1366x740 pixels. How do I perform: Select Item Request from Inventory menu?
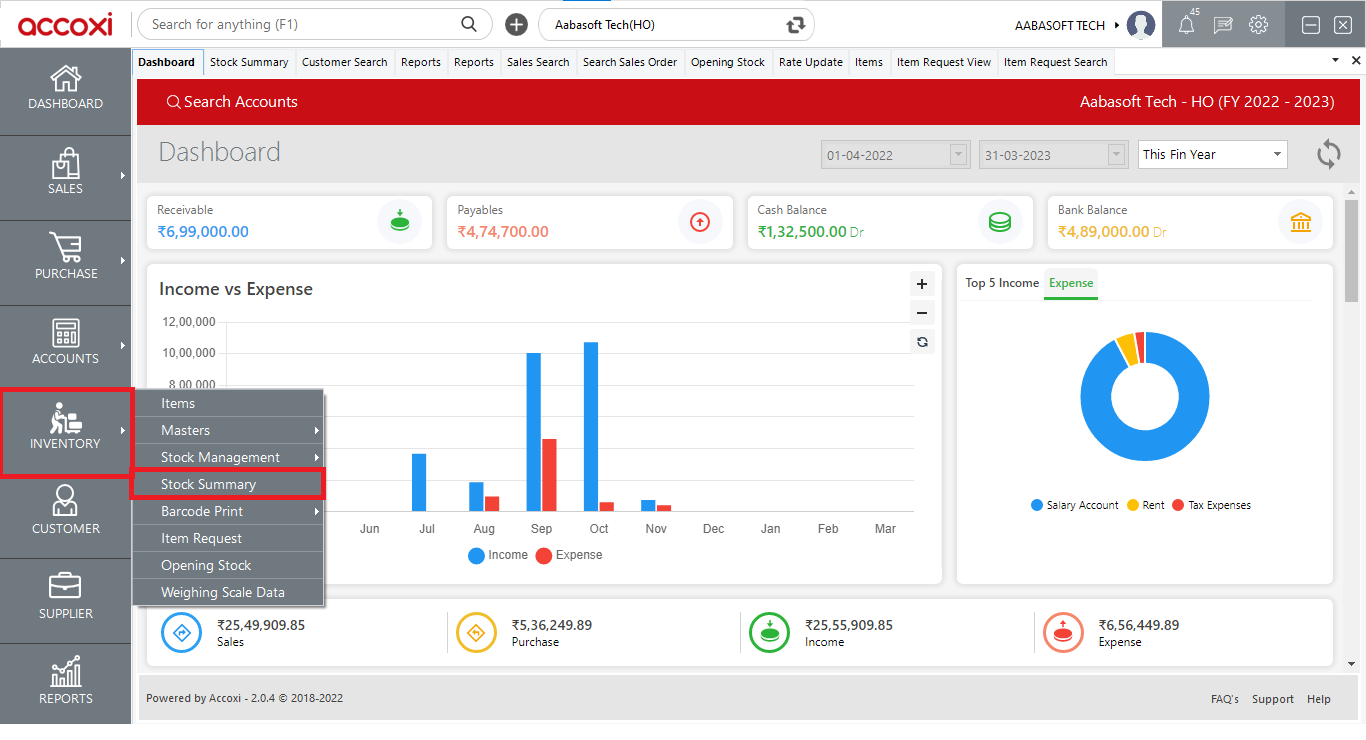point(228,538)
